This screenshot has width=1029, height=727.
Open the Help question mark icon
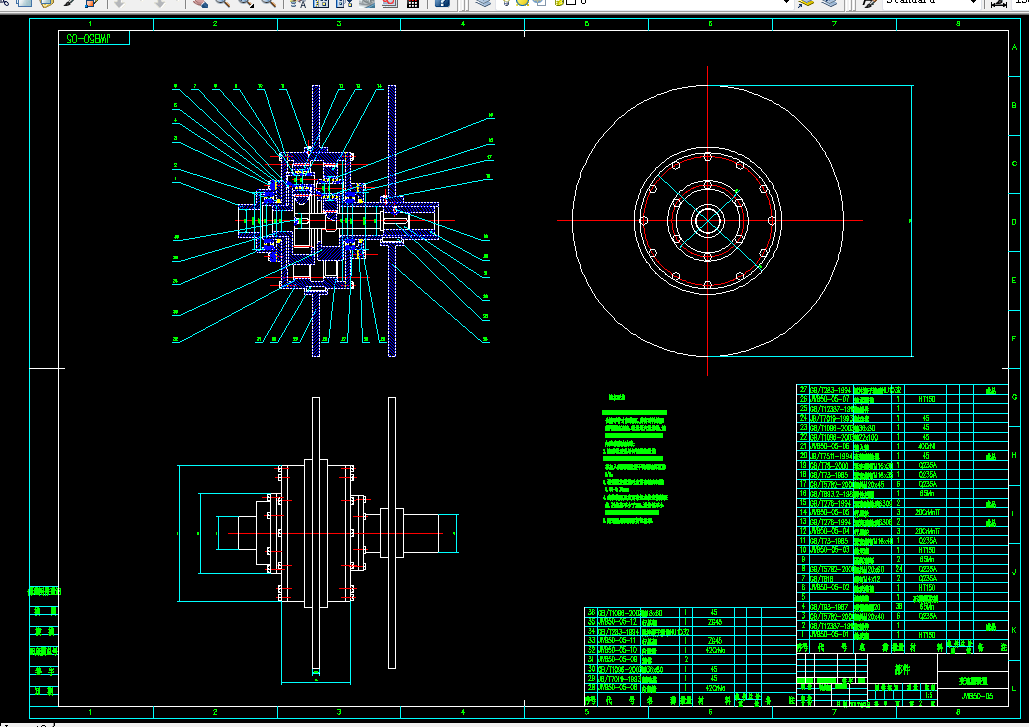(442, 3)
